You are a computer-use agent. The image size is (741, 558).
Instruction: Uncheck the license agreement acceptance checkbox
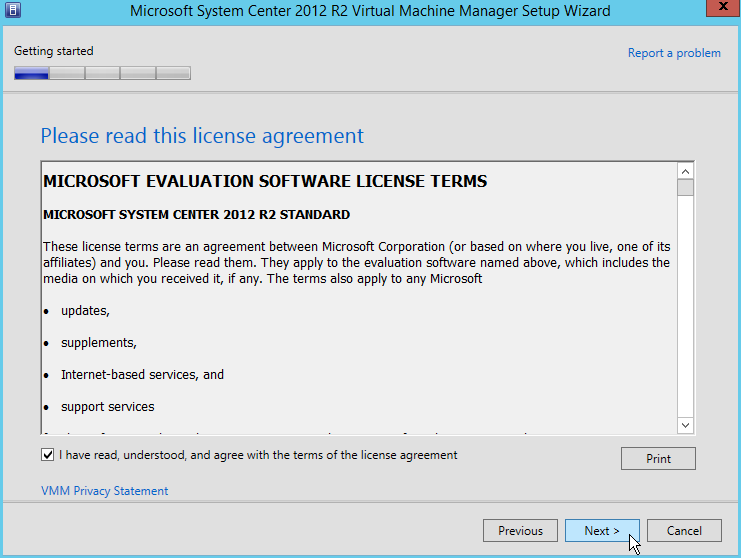point(49,455)
